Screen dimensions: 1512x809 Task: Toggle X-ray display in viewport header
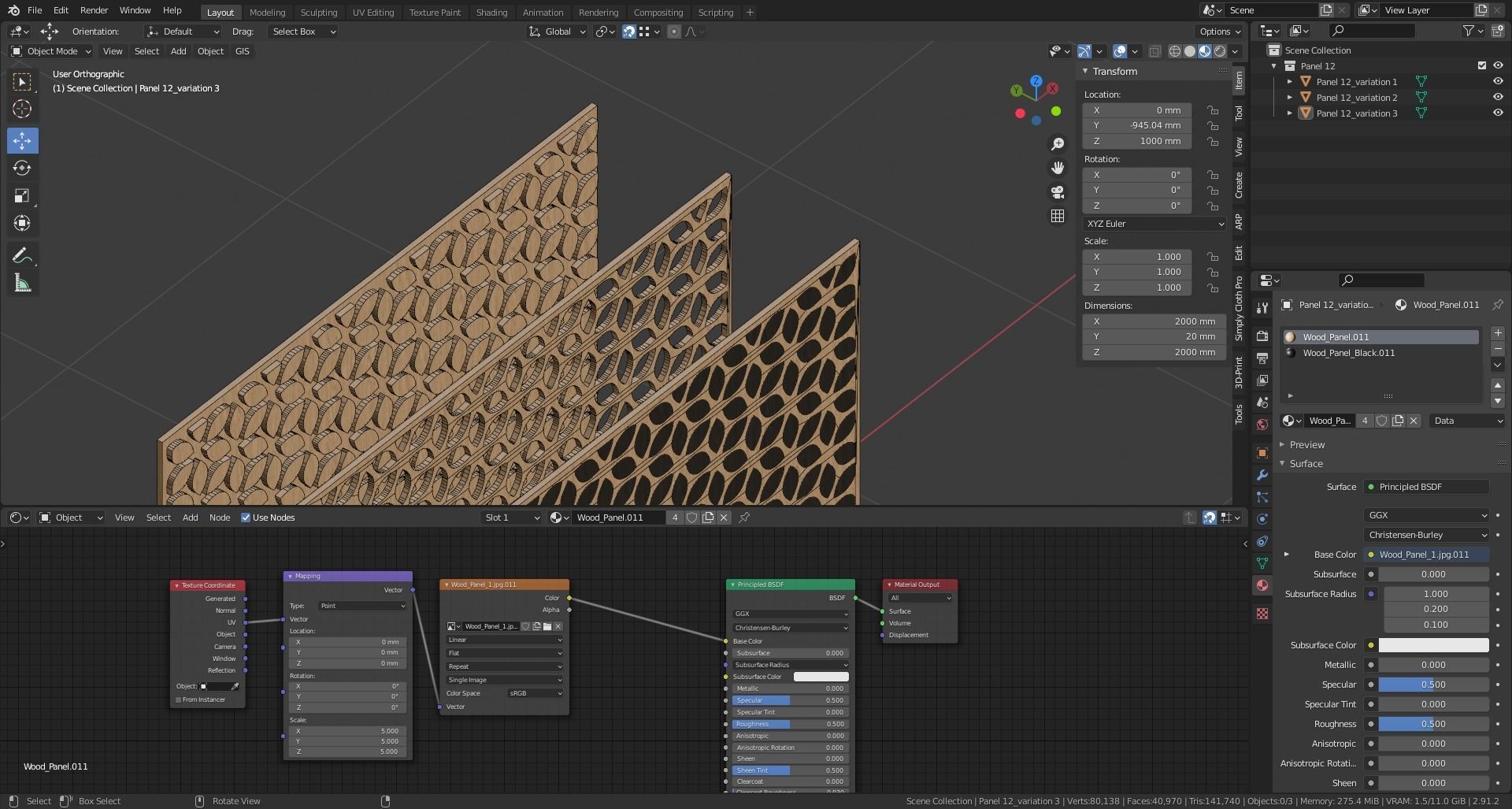pos(1154,51)
